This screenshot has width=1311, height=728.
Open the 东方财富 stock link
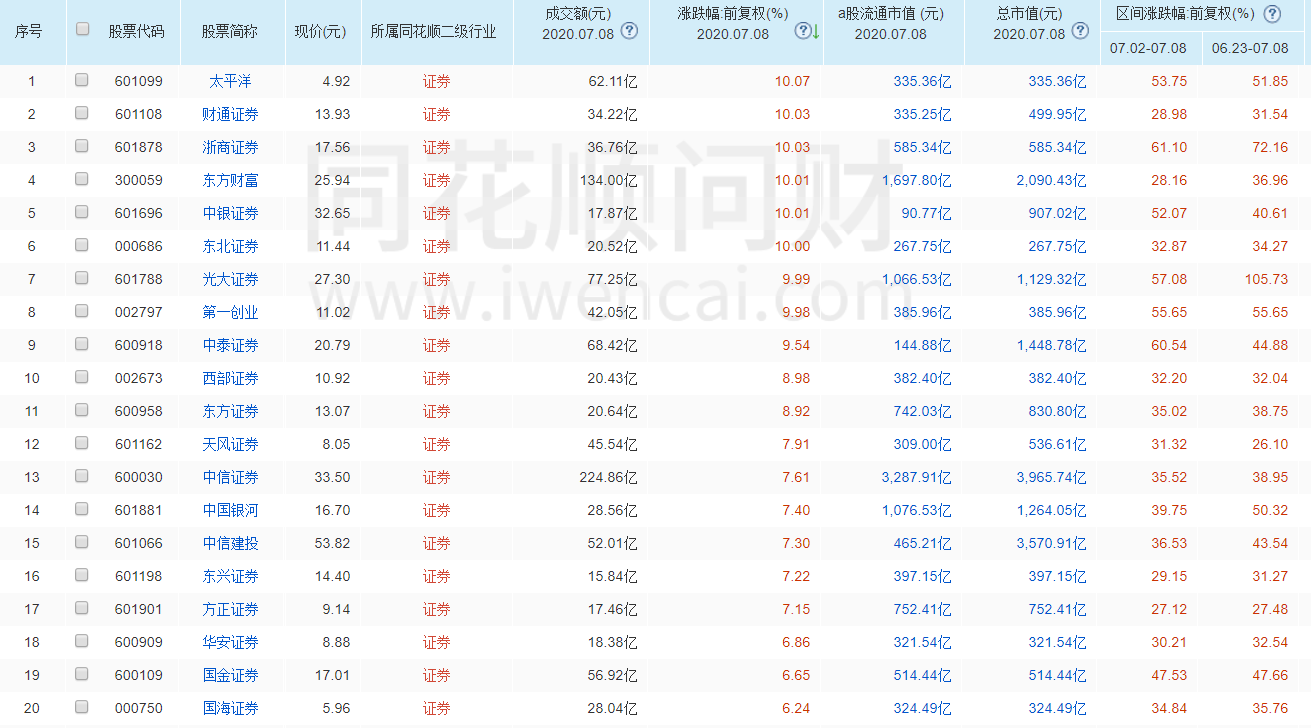pyautogui.click(x=230, y=180)
